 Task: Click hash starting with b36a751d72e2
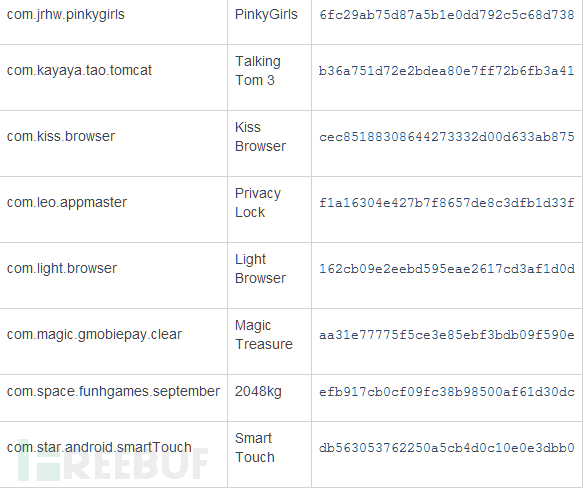pyautogui.click(x=447, y=71)
